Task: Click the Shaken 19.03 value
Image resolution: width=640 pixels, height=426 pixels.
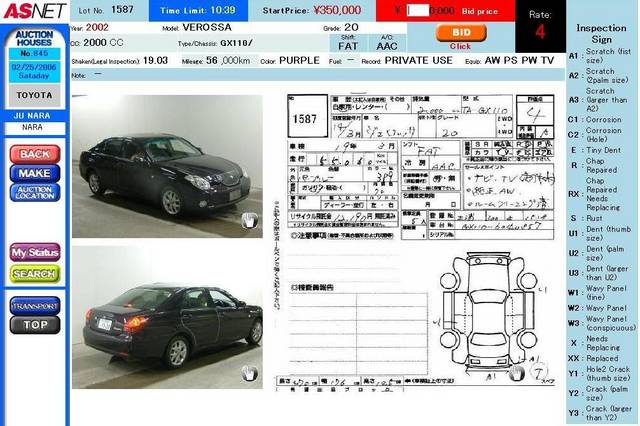Action: [x=156, y=61]
